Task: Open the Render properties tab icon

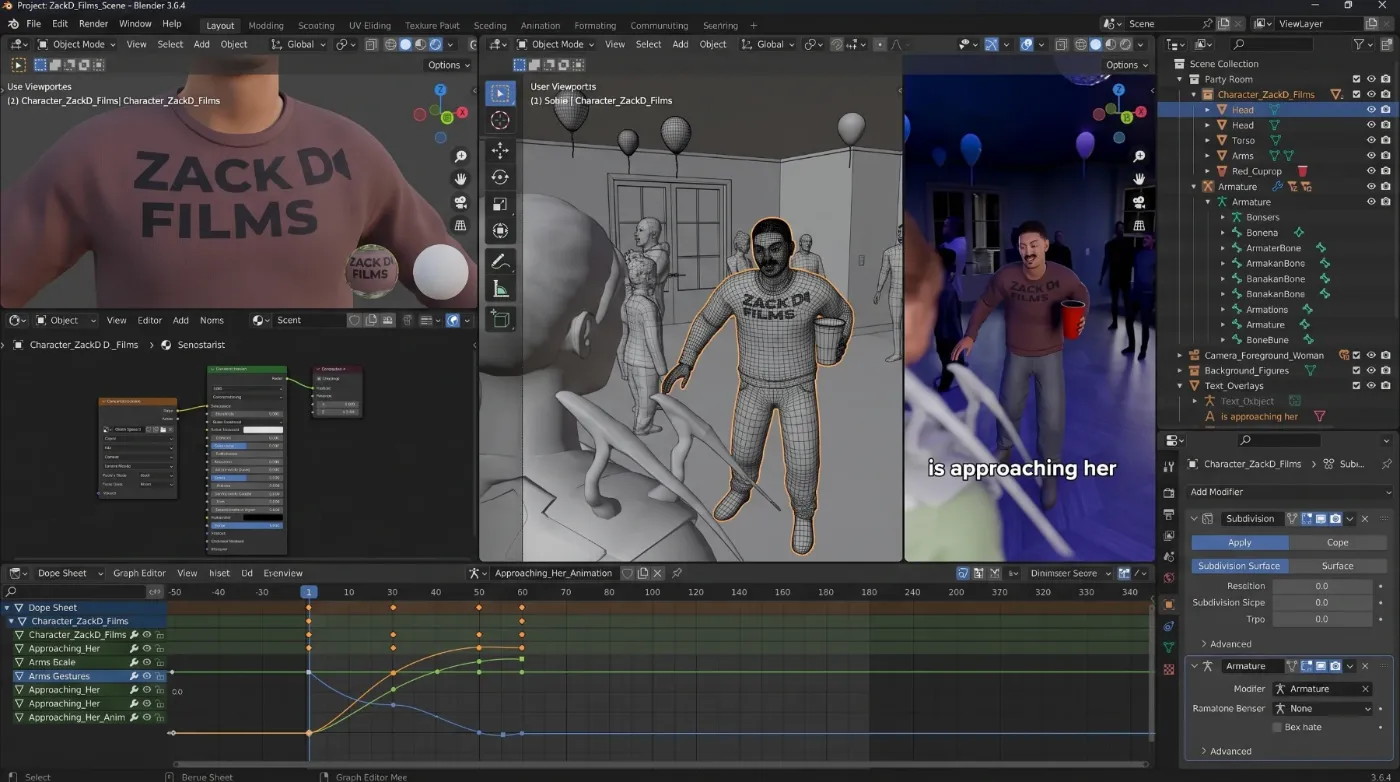Action: 1168,492
